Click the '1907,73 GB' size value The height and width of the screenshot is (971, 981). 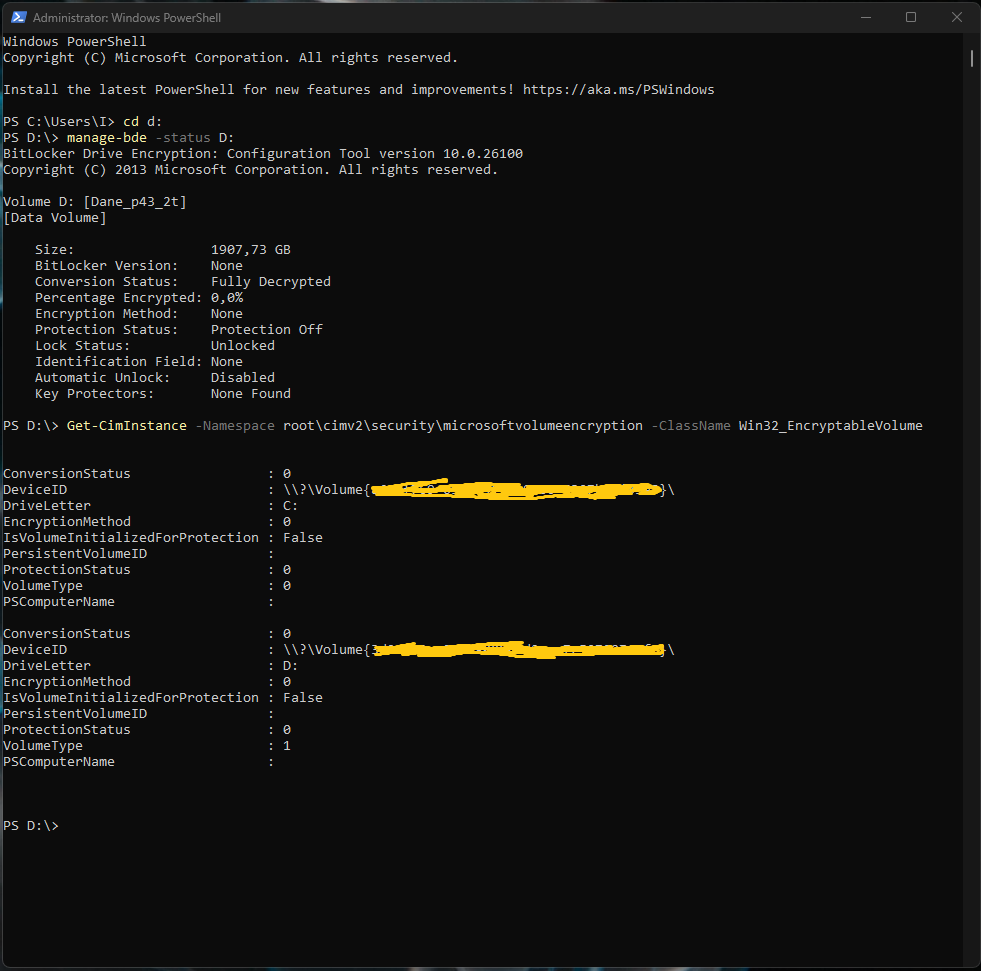(250, 250)
